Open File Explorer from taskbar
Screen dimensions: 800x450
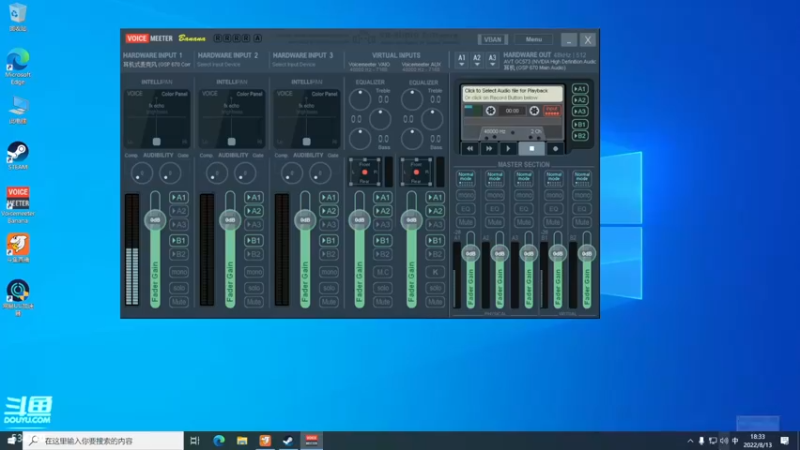click(242, 441)
